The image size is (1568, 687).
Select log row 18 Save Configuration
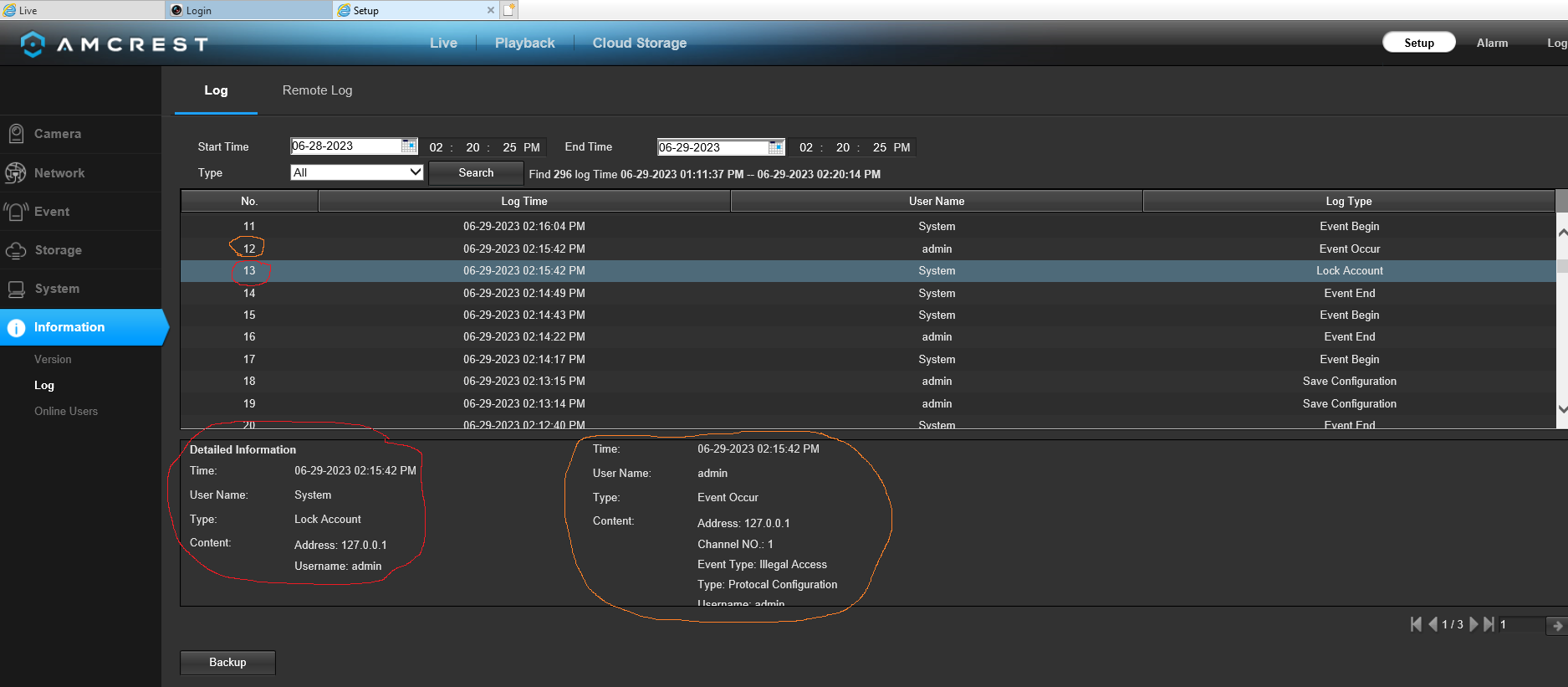[867, 381]
